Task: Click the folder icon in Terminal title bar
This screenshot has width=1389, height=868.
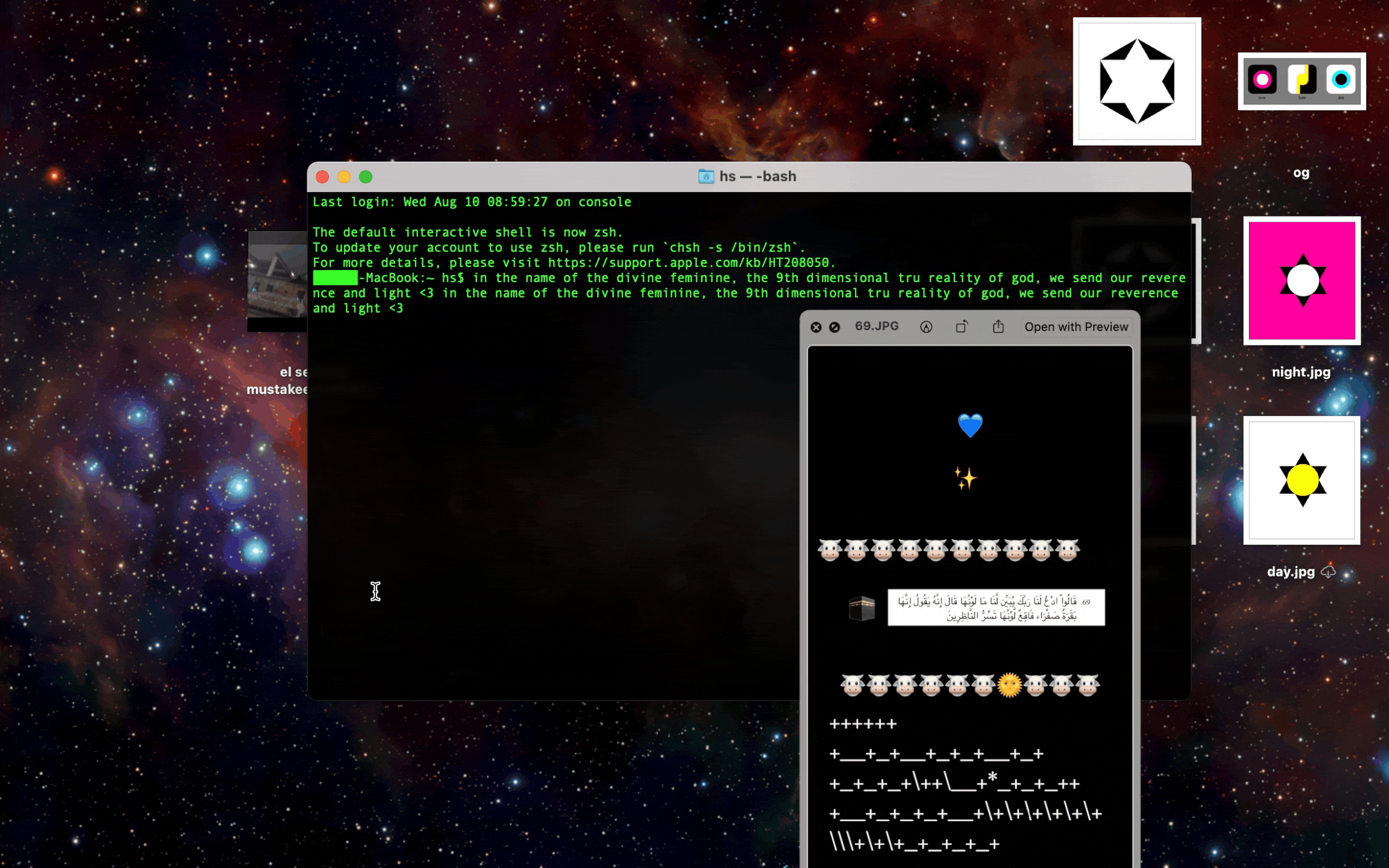Action: (x=706, y=176)
